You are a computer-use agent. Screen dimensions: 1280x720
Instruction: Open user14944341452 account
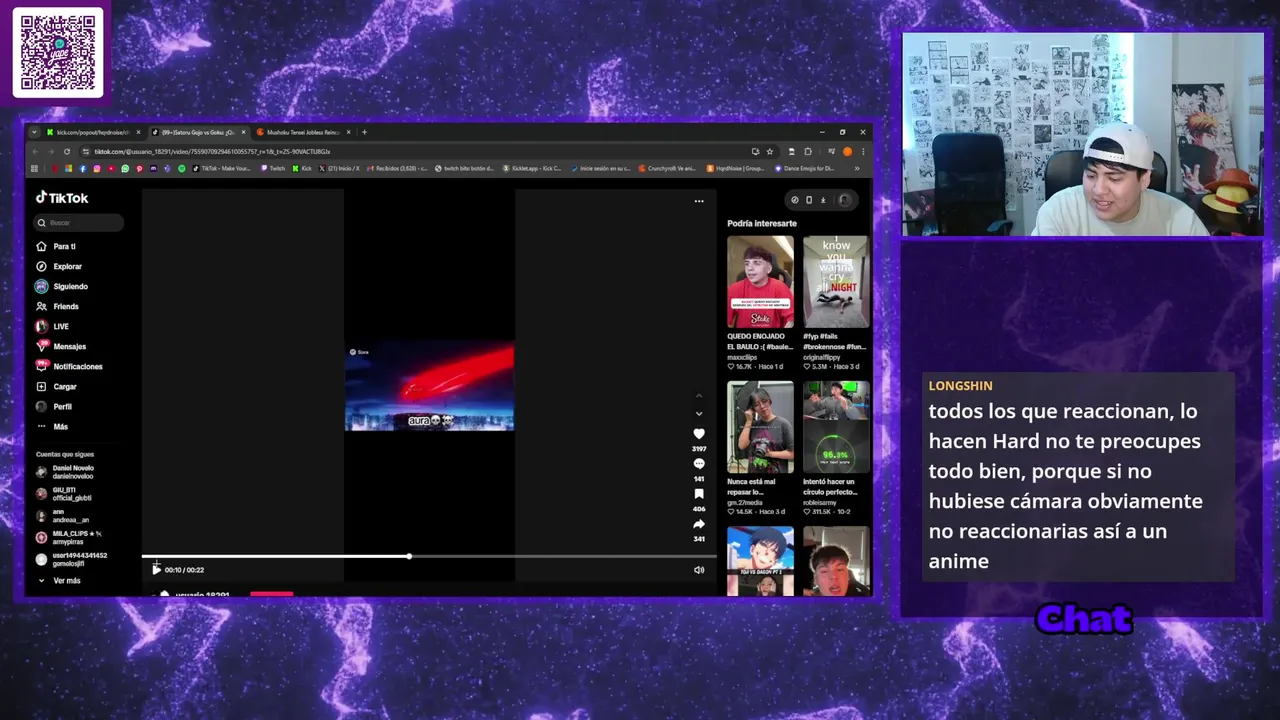pyautogui.click(x=71, y=560)
